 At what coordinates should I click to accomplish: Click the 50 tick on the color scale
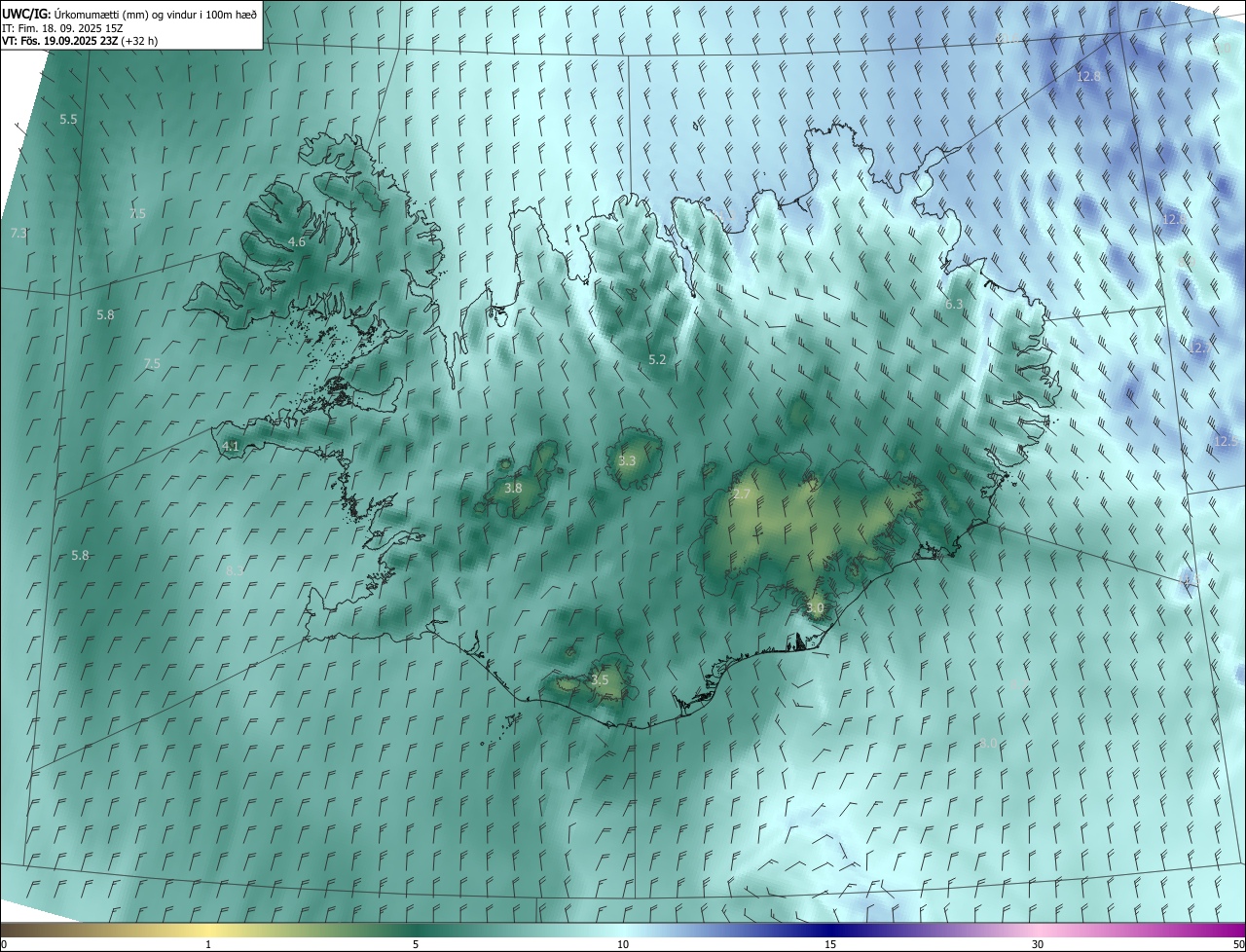[1238, 944]
